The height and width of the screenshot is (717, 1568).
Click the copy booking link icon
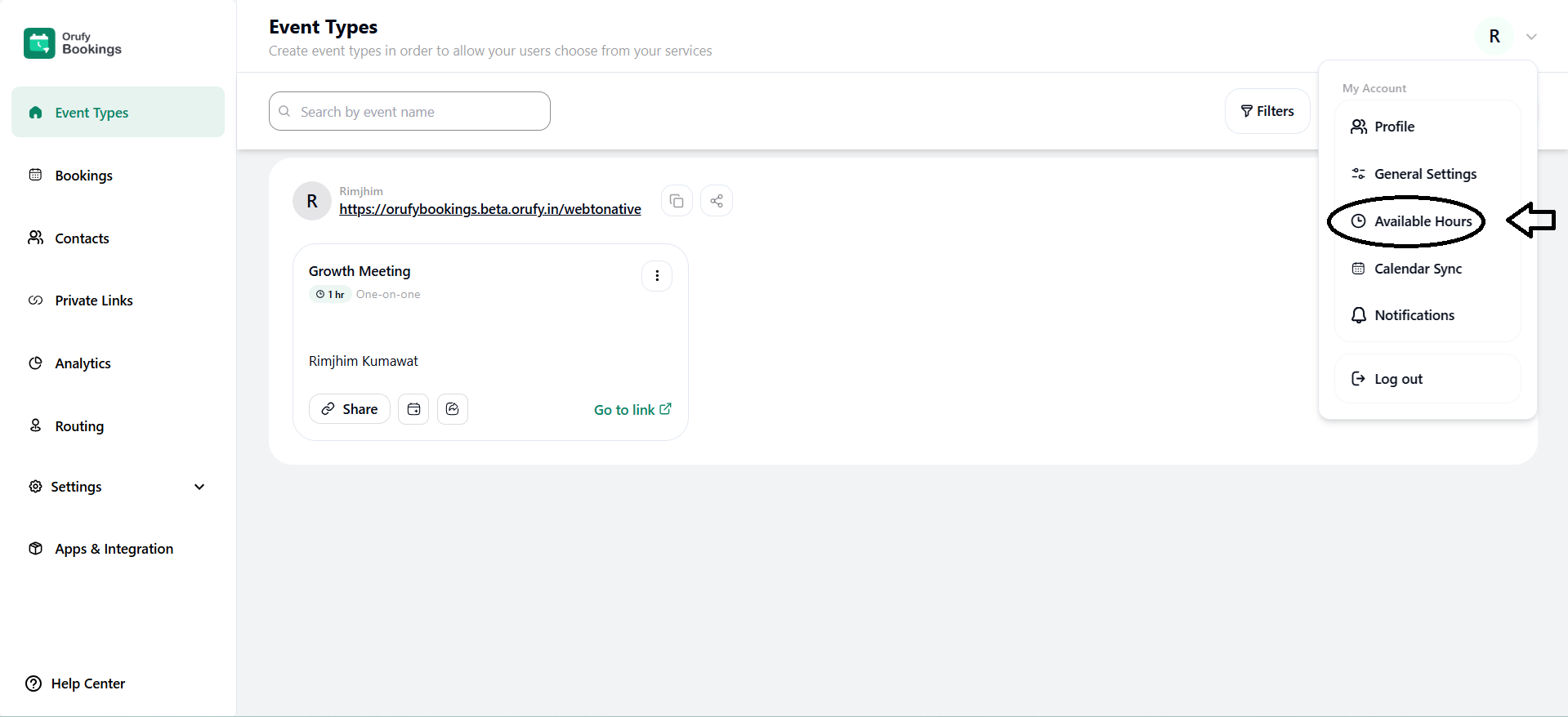pyautogui.click(x=677, y=201)
